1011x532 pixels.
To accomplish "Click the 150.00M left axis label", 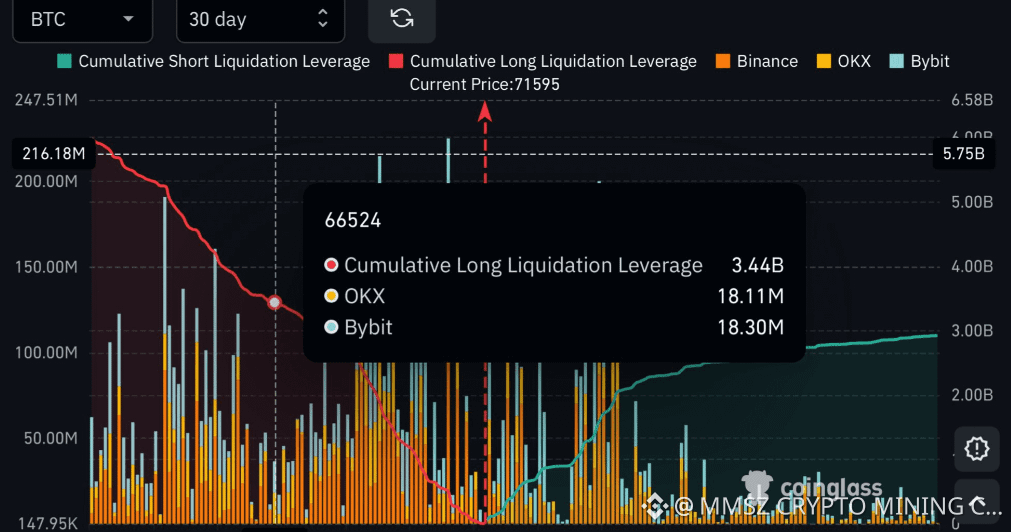I will [x=46, y=267].
